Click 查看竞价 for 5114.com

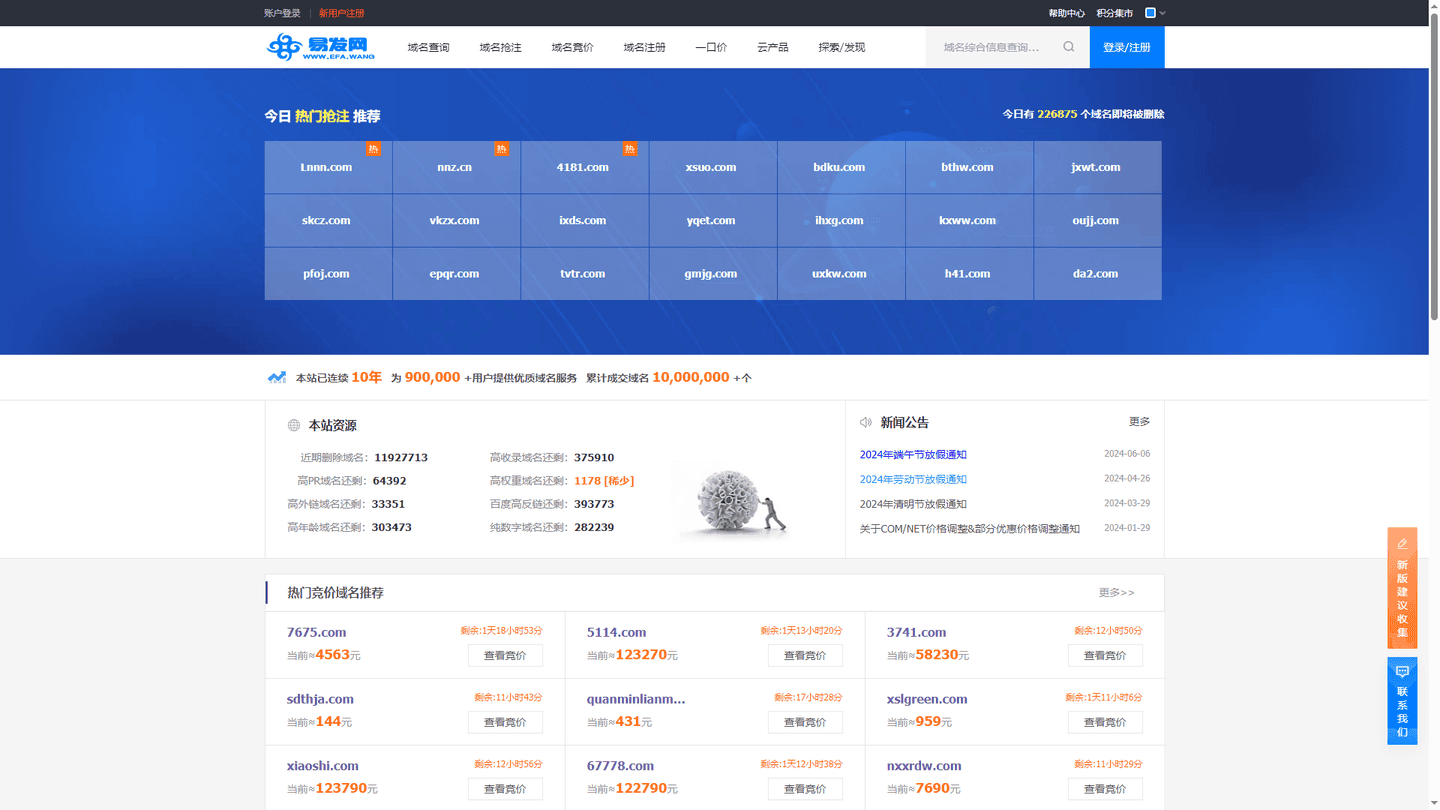click(x=805, y=656)
